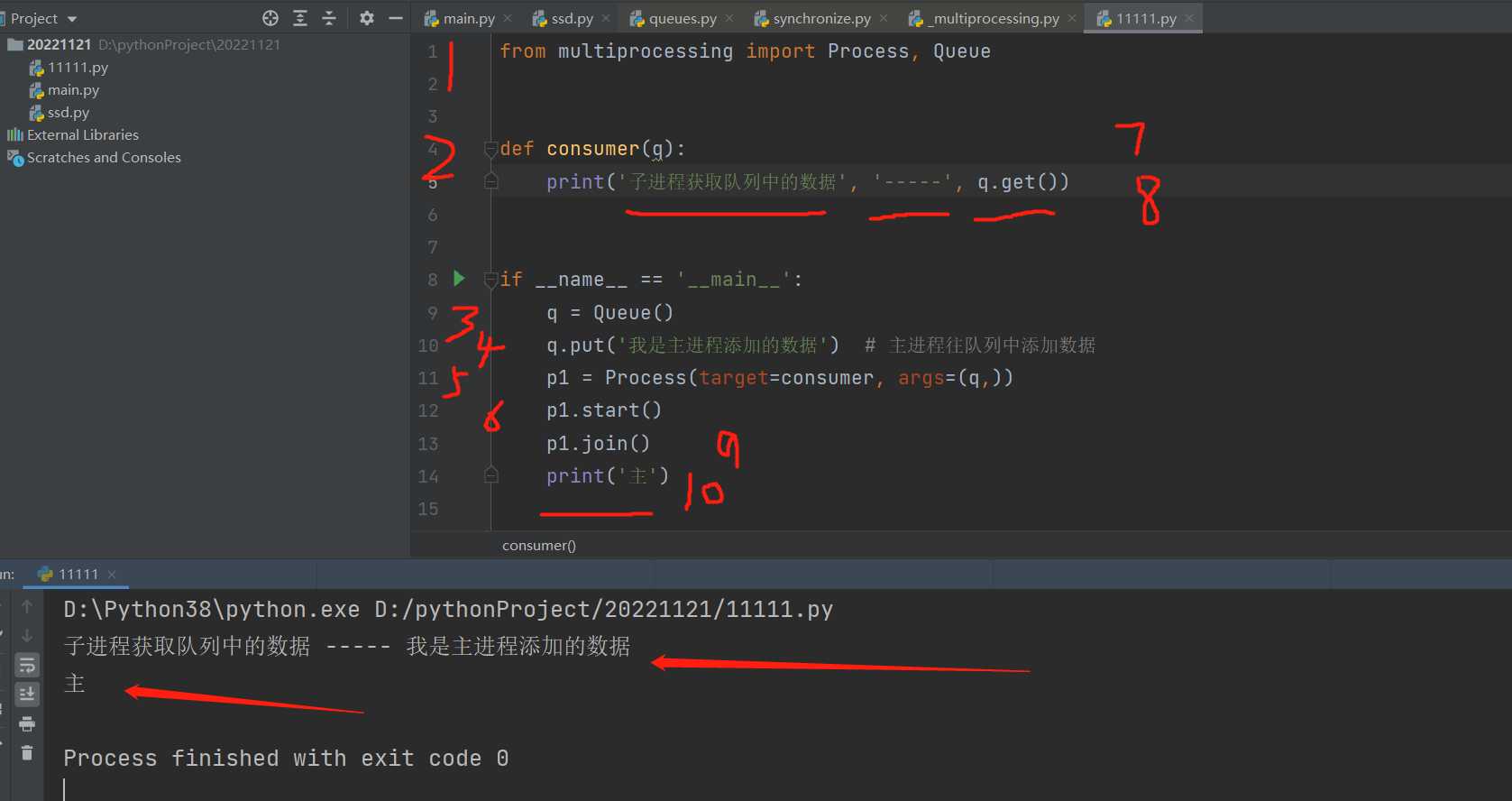
Task: Click fold end marker at print('主') line
Action: coord(491,475)
